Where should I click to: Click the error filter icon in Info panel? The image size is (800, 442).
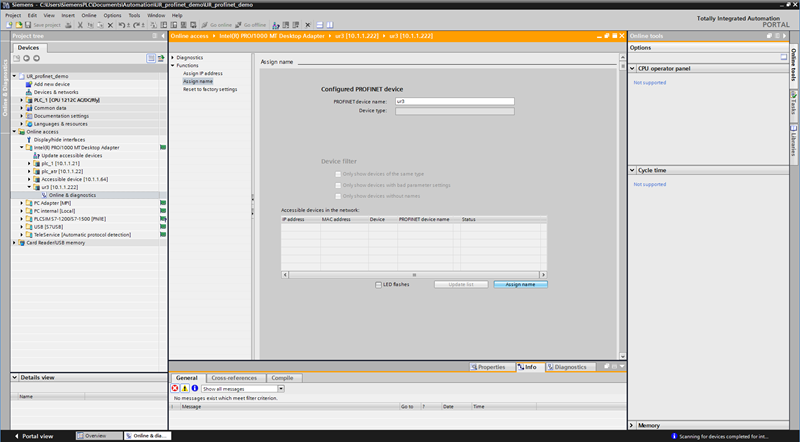click(175, 388)
